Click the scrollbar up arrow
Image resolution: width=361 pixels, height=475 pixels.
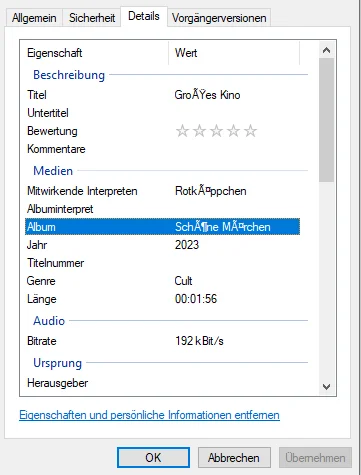(x=326, y=50)
